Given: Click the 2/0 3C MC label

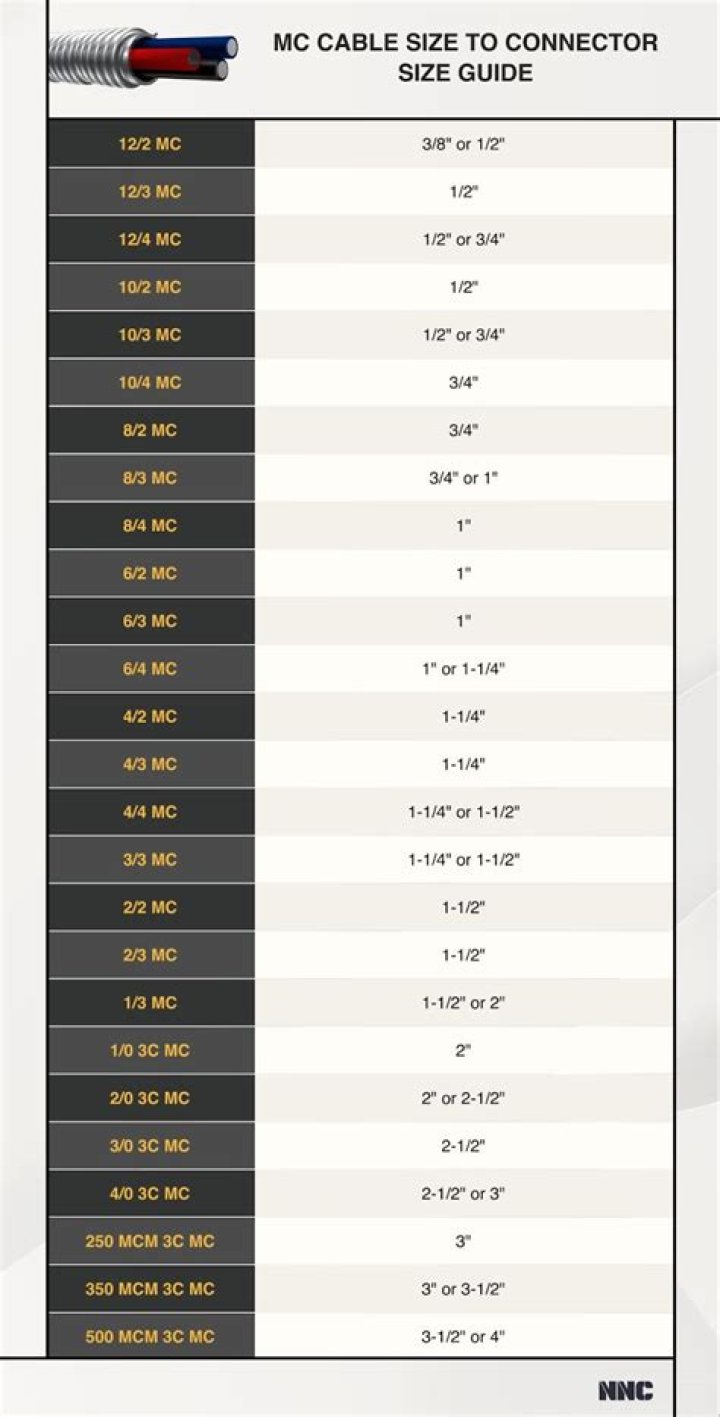Looking at the screenshot, I should click(x=150, y=1098).
